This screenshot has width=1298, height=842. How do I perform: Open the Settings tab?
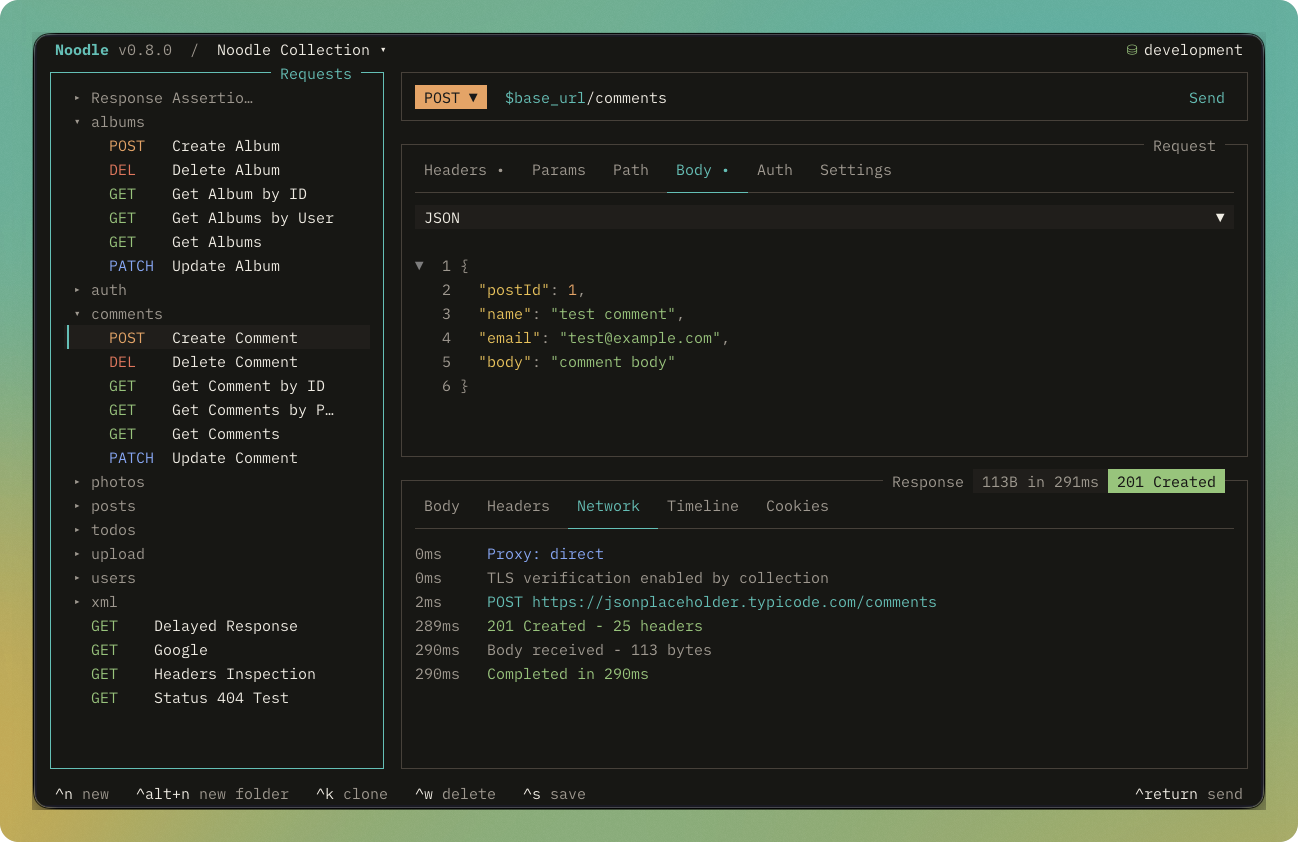[856, 170]
